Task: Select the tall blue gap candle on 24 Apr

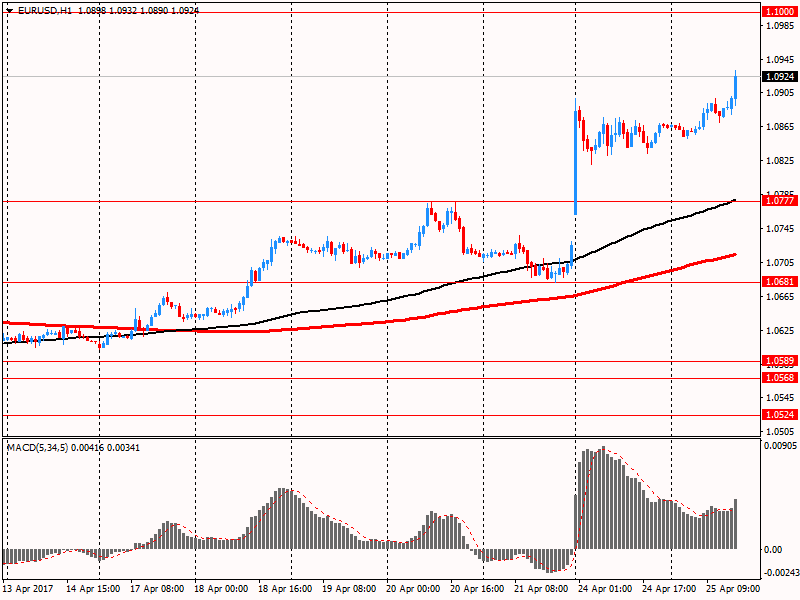Action: coord(576,156)
